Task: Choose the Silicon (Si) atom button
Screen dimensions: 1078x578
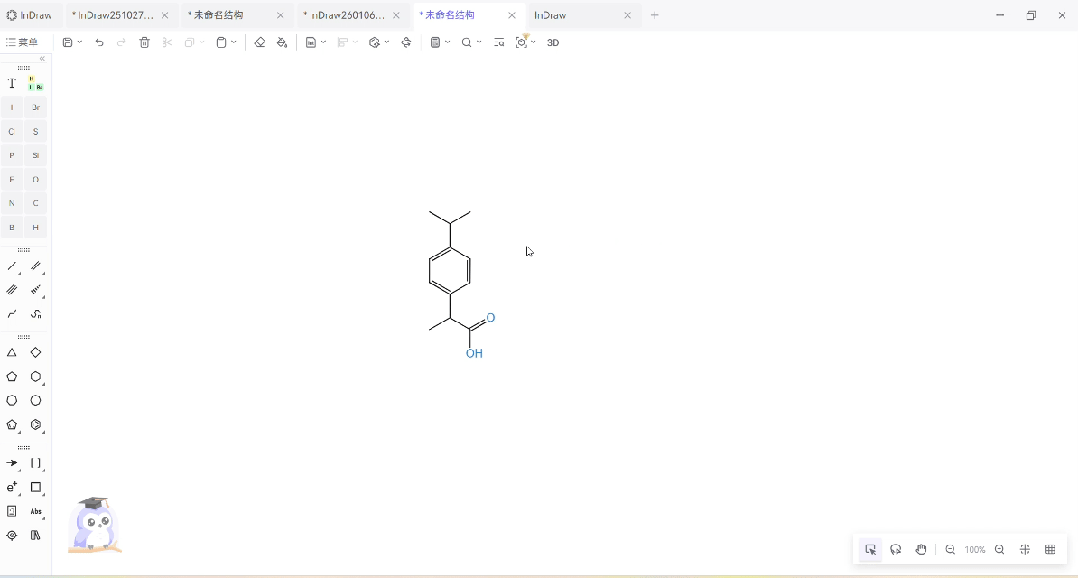Action: [x=36, y=155]
